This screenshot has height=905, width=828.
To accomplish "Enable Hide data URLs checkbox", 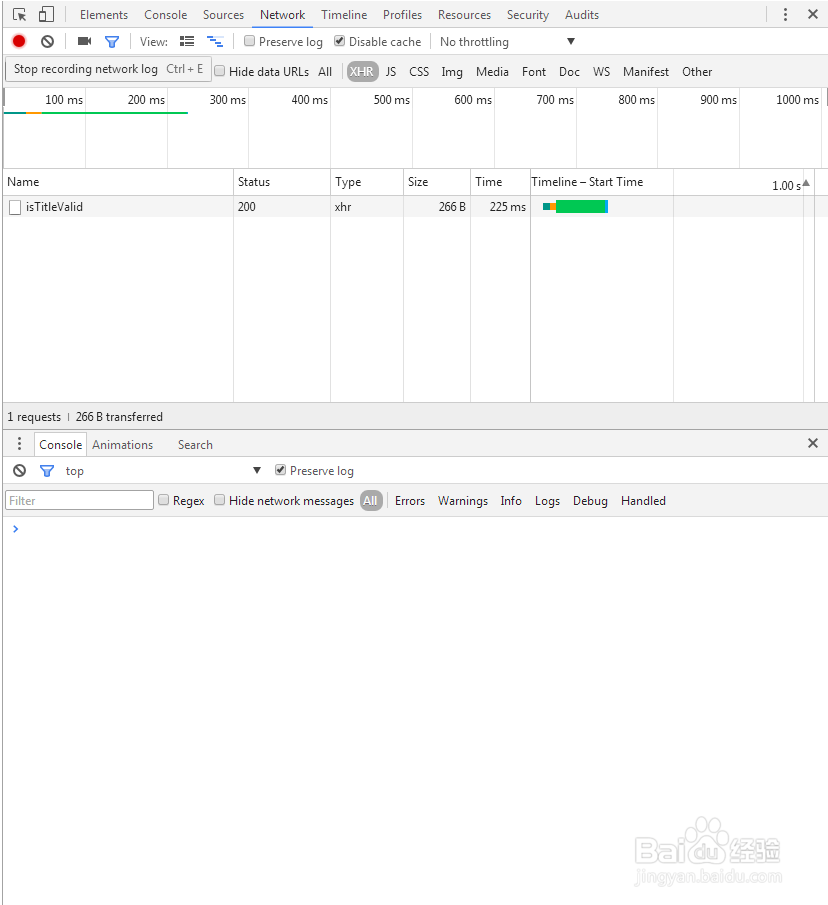I will 219,71.
